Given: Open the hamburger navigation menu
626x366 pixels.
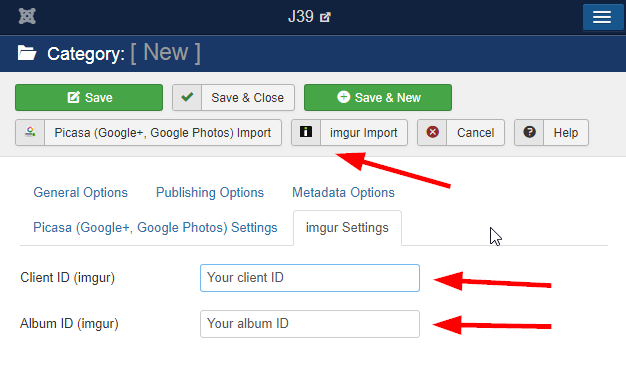Looking at the screenshot, I should [602, 17].
